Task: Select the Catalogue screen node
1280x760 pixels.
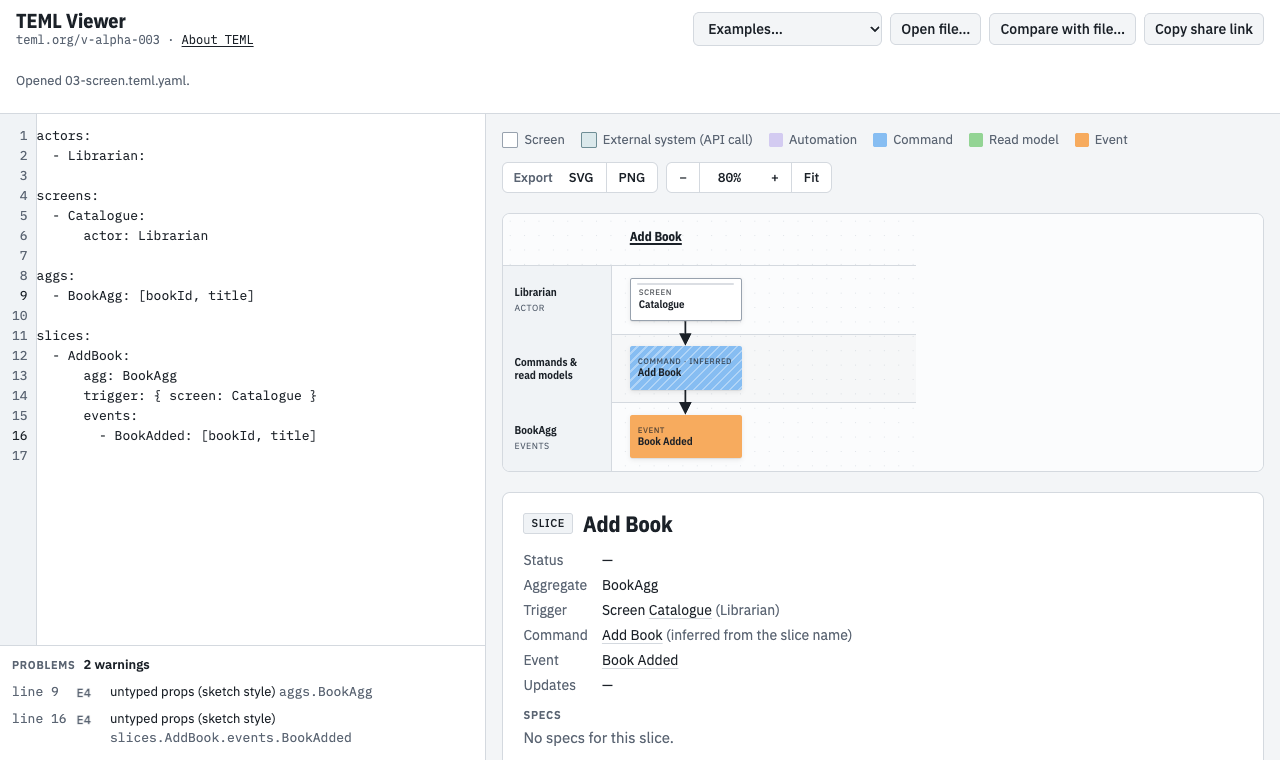Action: (x=686, y=299)
